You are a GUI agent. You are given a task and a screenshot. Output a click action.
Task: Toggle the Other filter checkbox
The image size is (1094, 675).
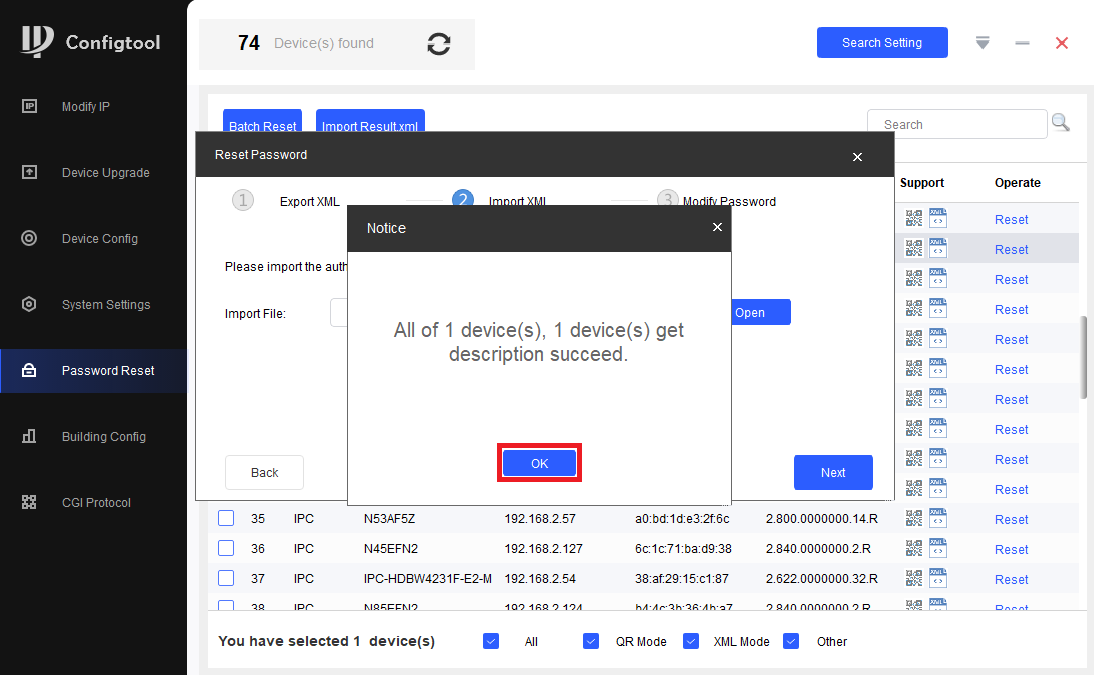coord(790,641)
